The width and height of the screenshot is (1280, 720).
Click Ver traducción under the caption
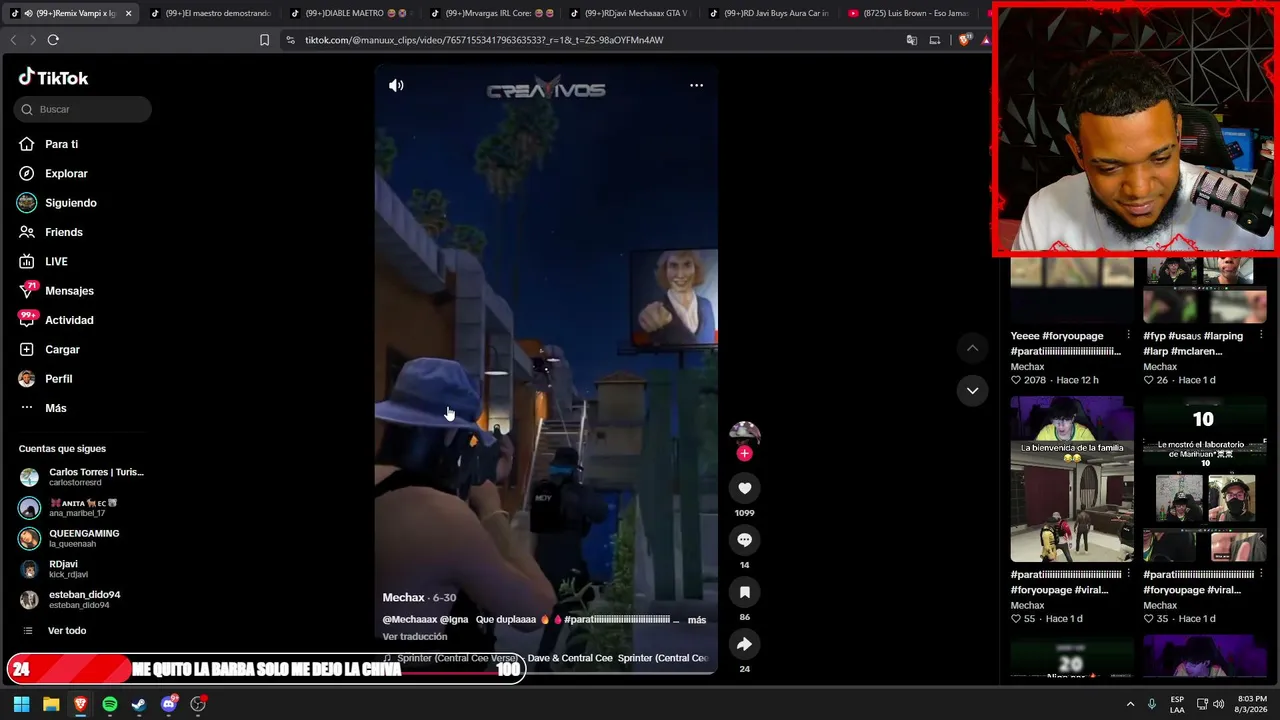(x=415, y=637)
